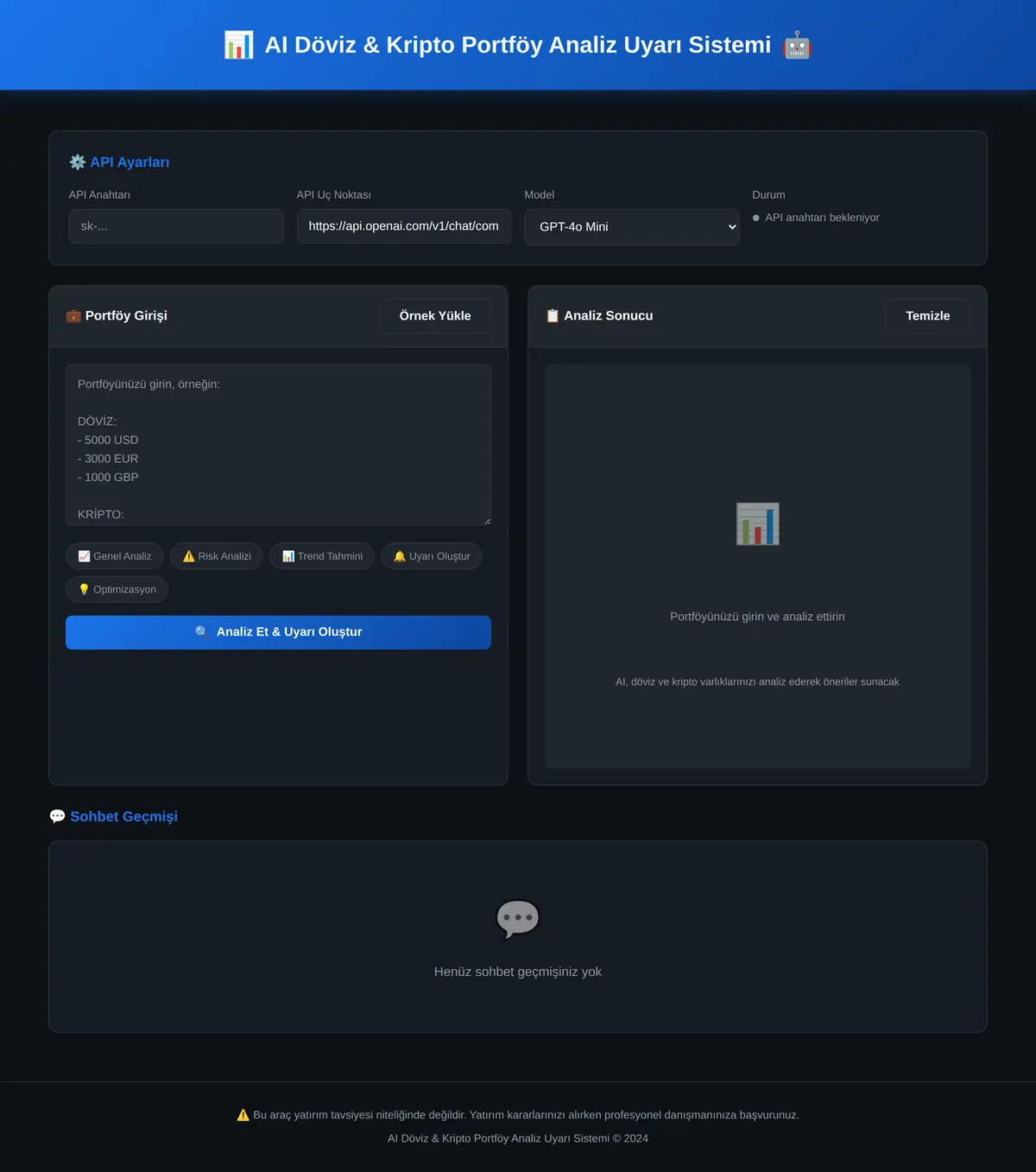1036x1172 pixels.
Task: Click Analiz Et & Uyarı Oluştur button
Action: (x=278, y=632)
